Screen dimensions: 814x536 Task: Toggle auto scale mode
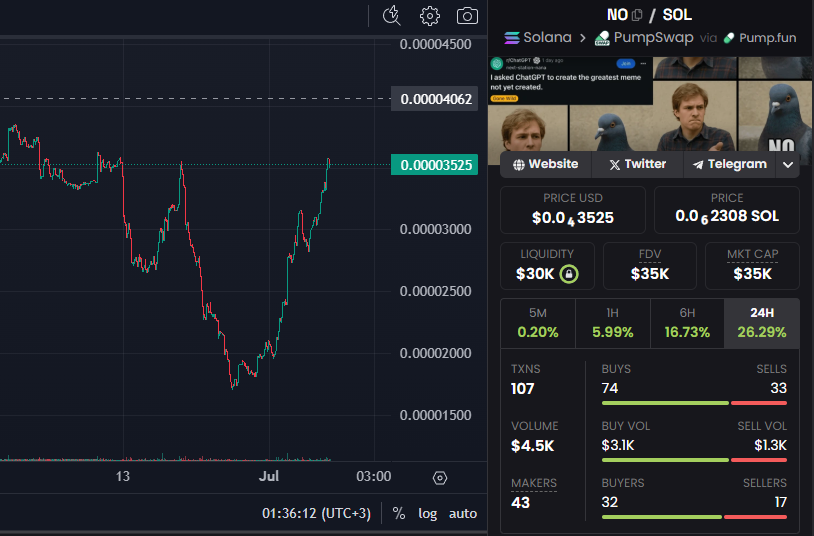[463, 513]
